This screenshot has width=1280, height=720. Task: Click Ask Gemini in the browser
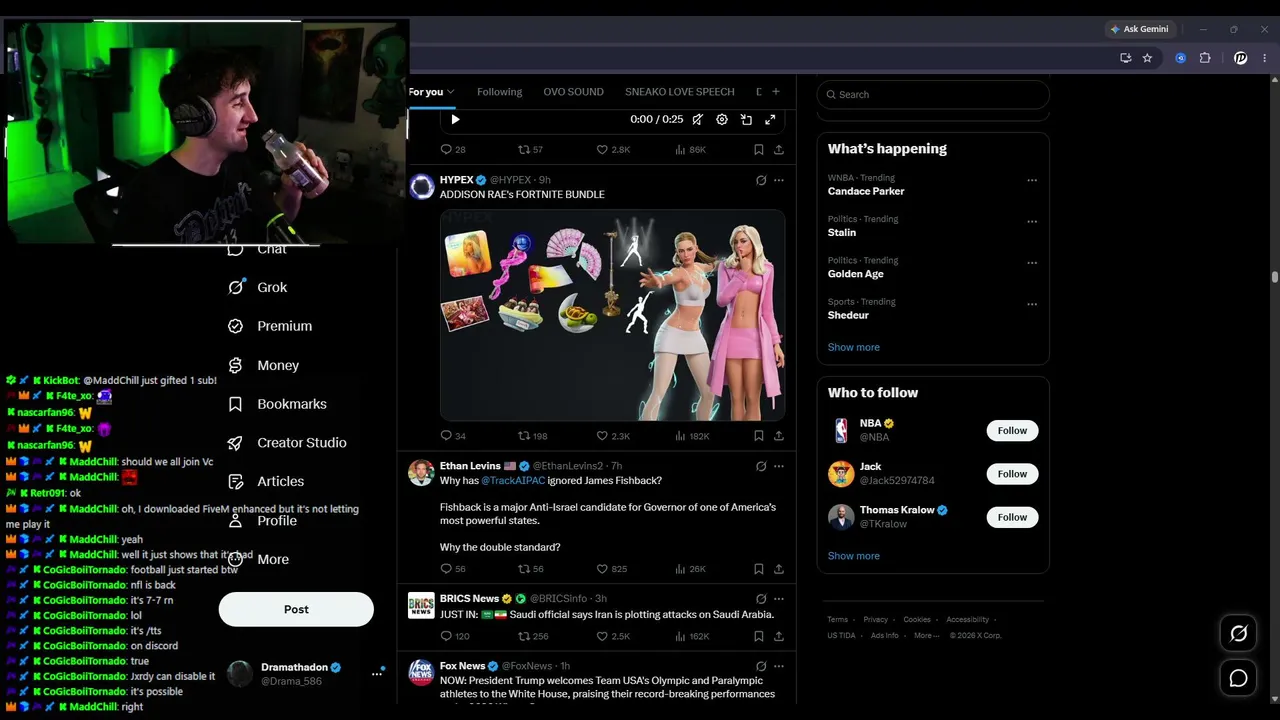click(1139, 29)
